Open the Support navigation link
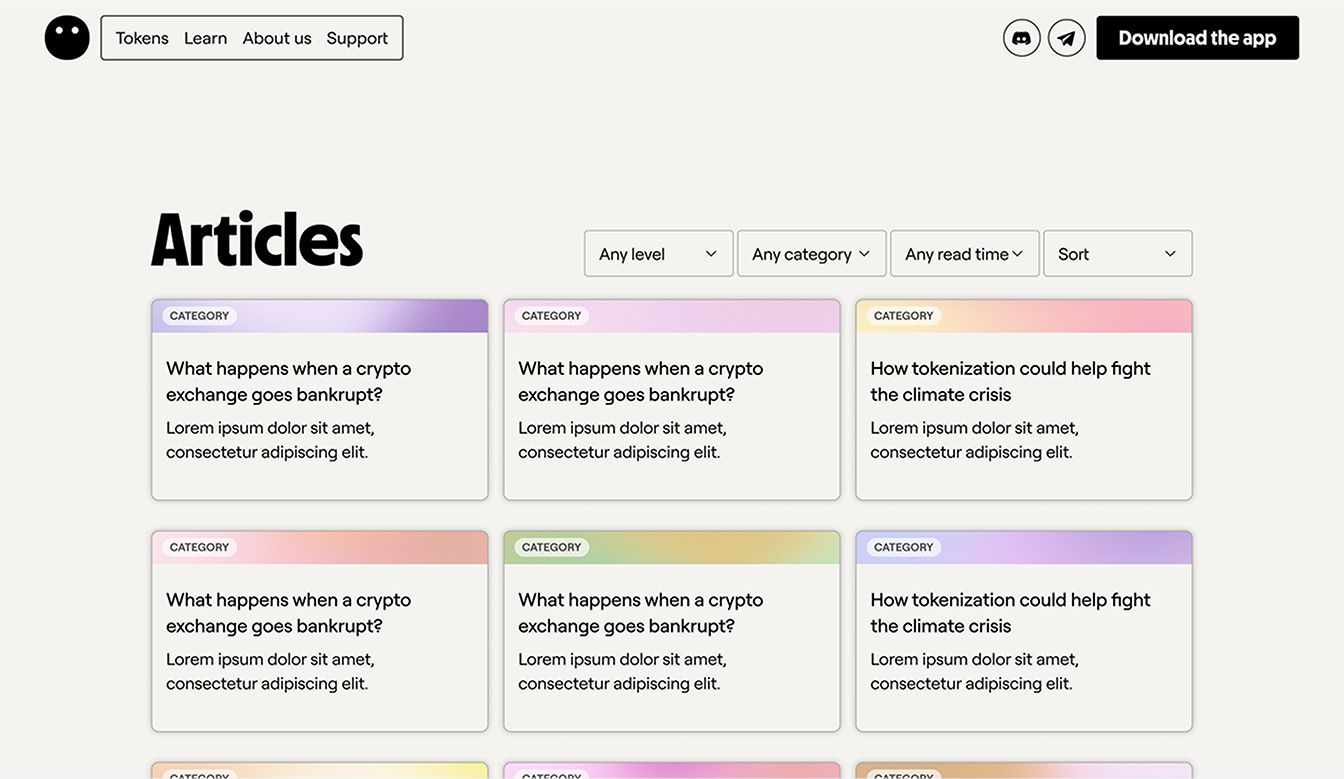The image size is (1344, 779). click(x=357, y=38)
